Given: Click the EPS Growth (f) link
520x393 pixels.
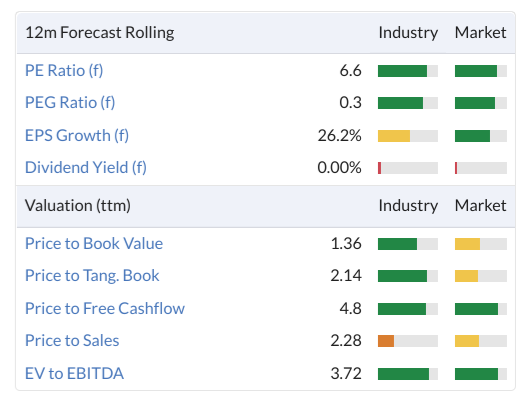Looking at the screenshot, I should pyautogui.click(x=77, y=135).
